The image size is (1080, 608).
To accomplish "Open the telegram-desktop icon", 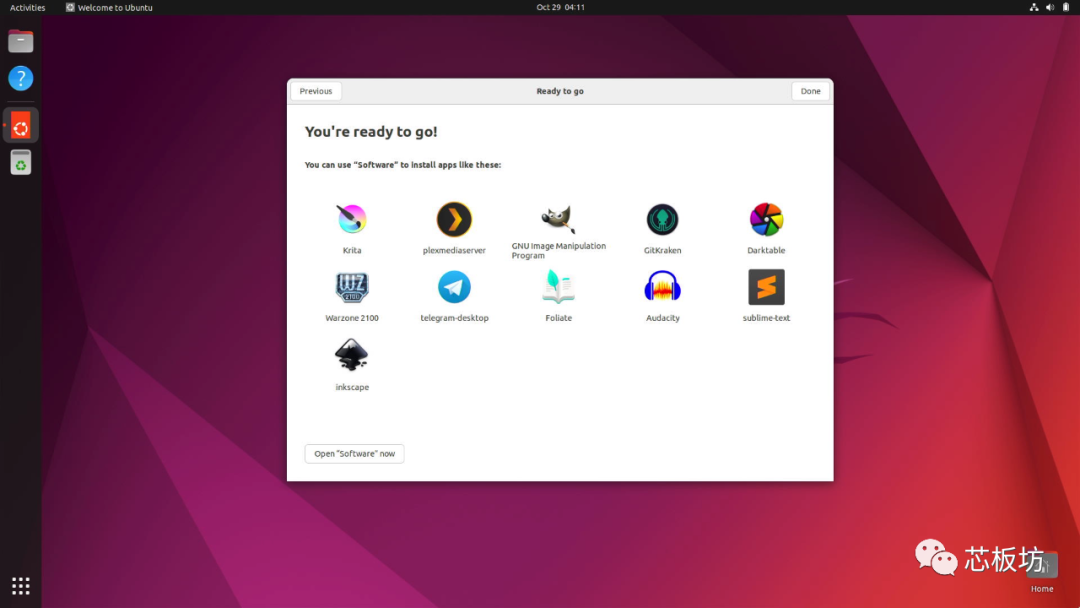I will [454, 287].
